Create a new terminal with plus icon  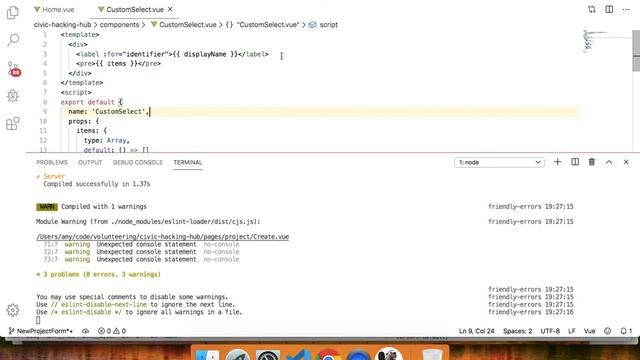point(557,162)
